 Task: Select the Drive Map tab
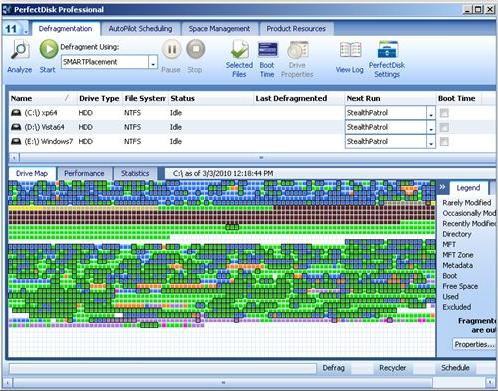32,174
